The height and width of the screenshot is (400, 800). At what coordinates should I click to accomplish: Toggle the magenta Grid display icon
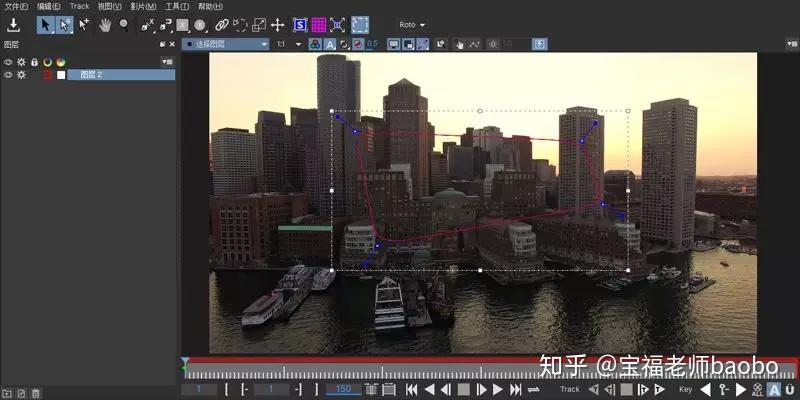[x=319, y=25]
